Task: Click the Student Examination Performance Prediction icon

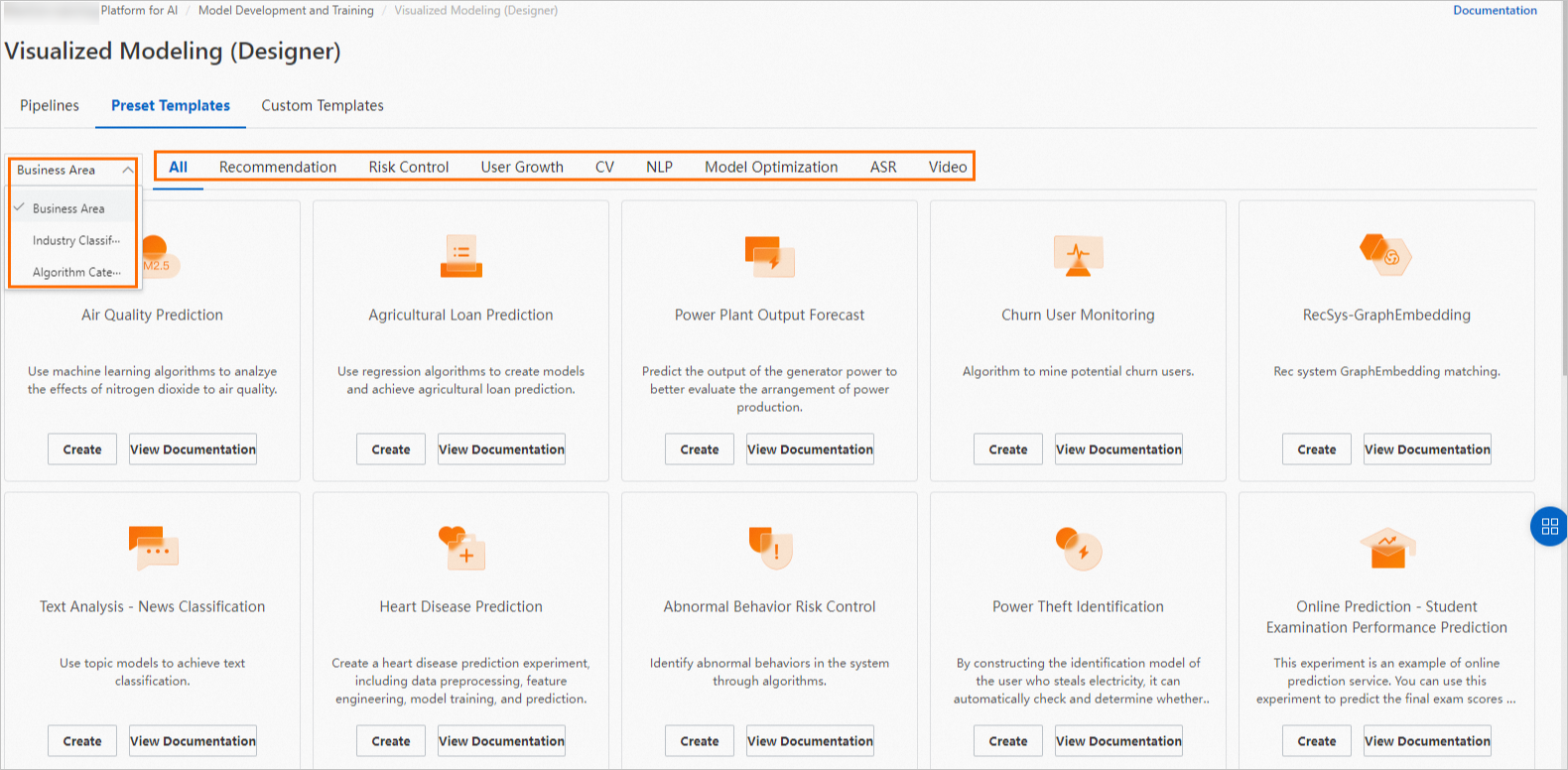Action: 1387,548
